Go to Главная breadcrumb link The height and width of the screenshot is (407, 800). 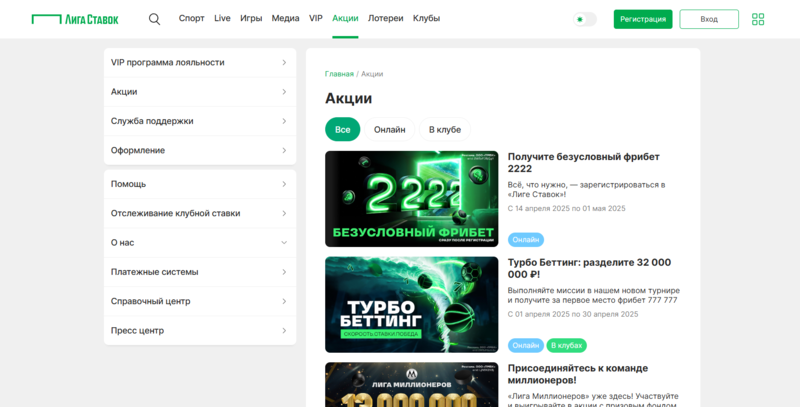(x=339, y=74)
